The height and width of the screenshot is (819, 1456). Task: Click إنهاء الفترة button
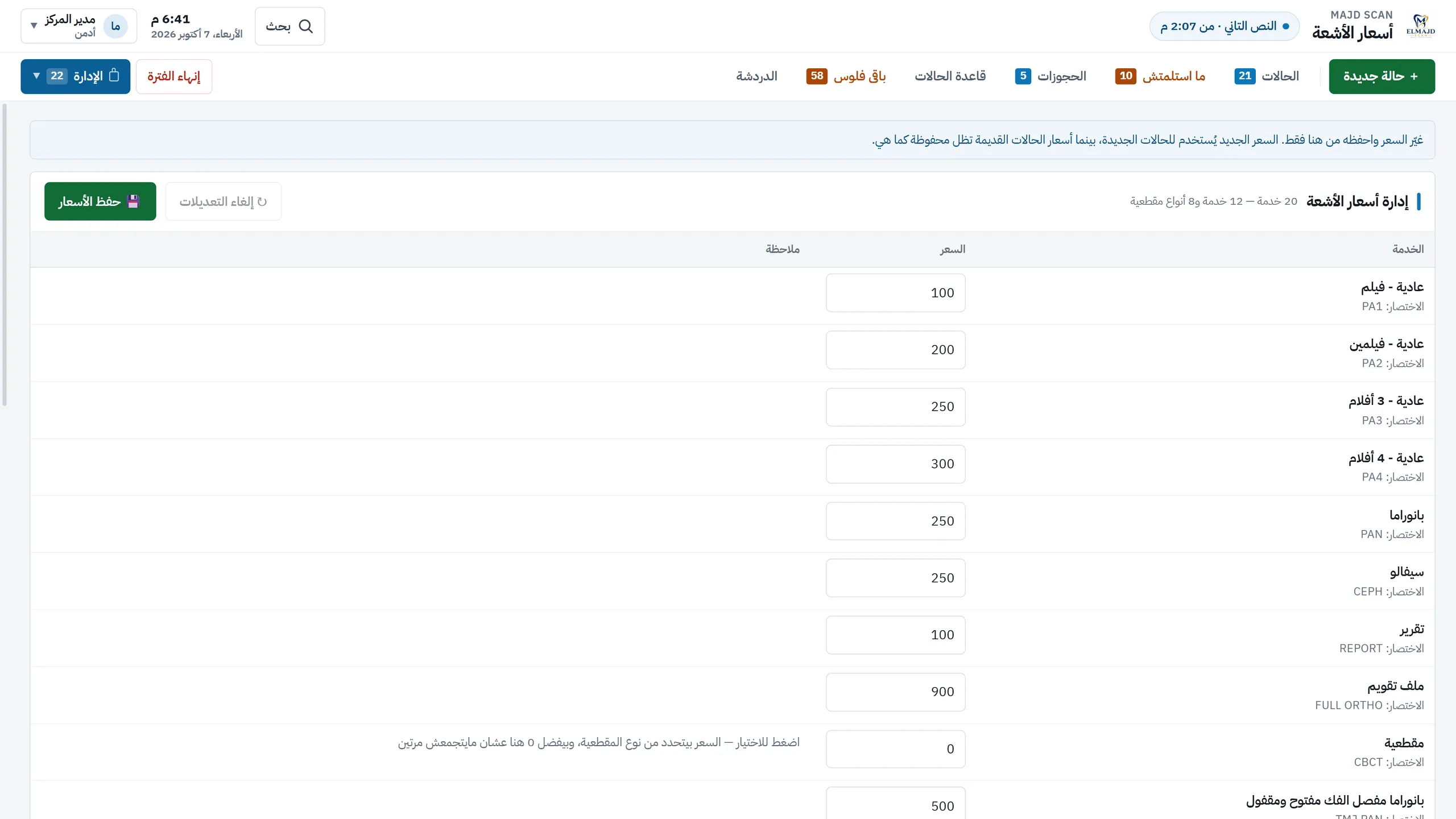click(174, 76)
